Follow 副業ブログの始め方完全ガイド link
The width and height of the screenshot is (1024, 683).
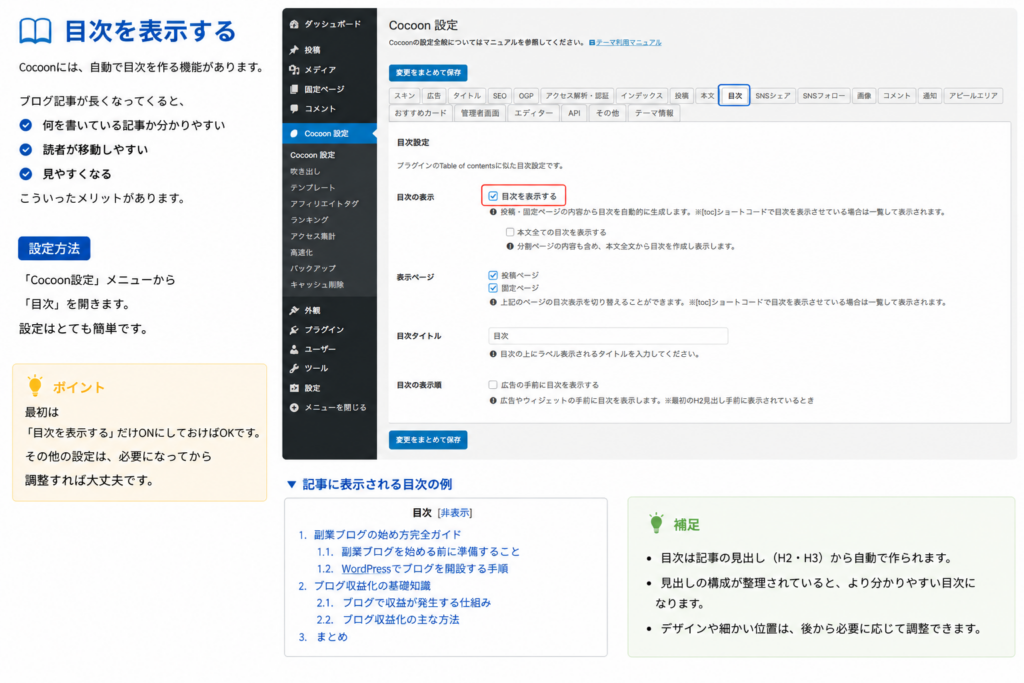tap(387, 534)
